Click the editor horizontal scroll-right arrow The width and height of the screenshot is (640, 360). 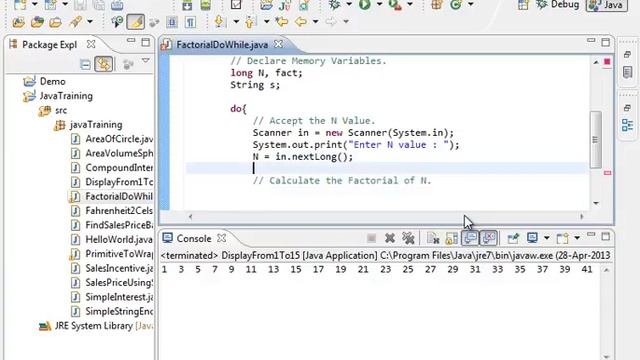[582, 217]
